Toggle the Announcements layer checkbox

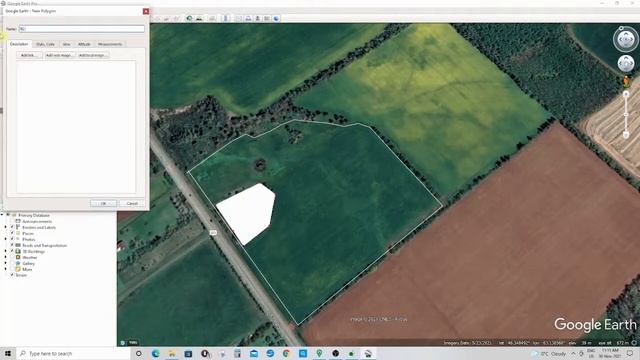[12, 221]
